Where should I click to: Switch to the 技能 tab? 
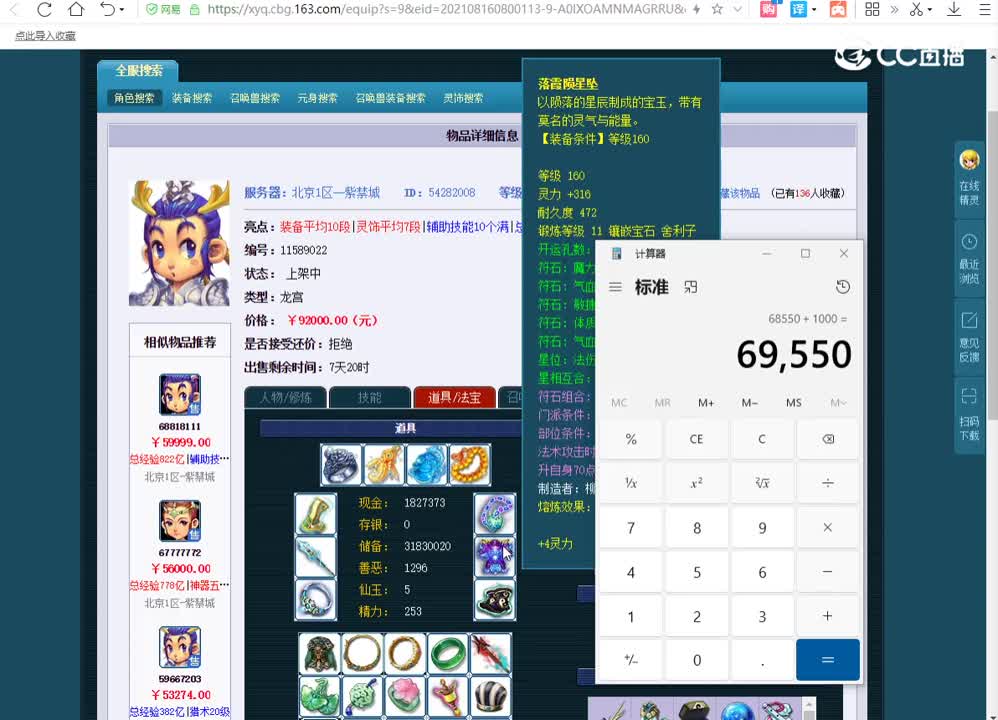(370, 398)
